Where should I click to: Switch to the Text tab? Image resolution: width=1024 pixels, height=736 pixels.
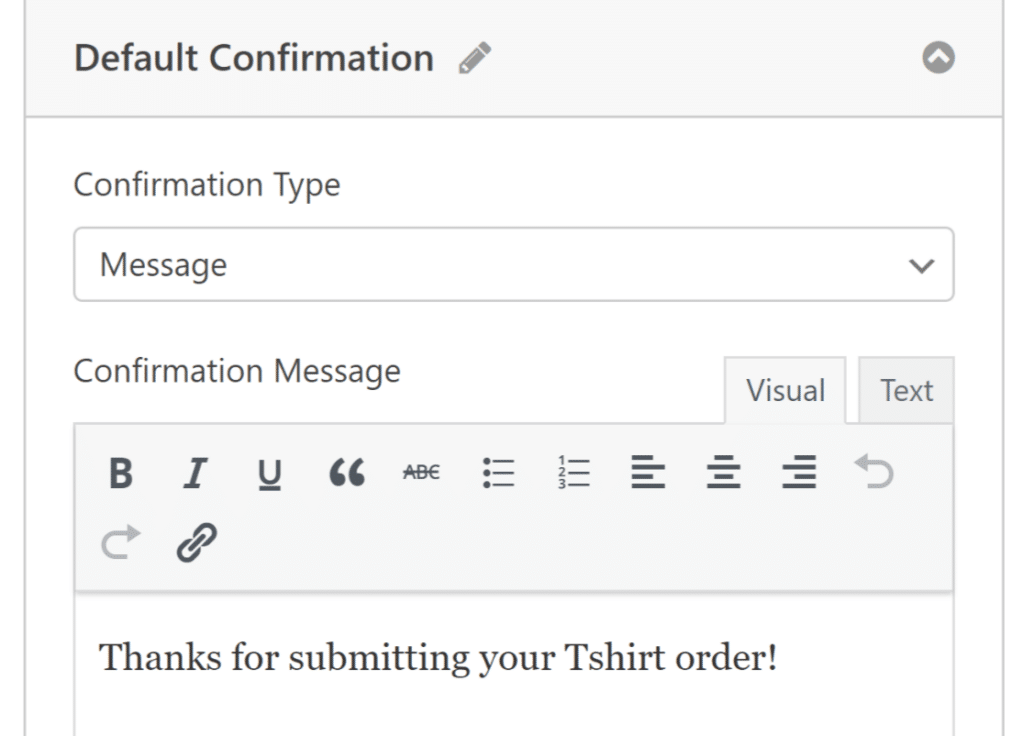[x=906, y=390]
